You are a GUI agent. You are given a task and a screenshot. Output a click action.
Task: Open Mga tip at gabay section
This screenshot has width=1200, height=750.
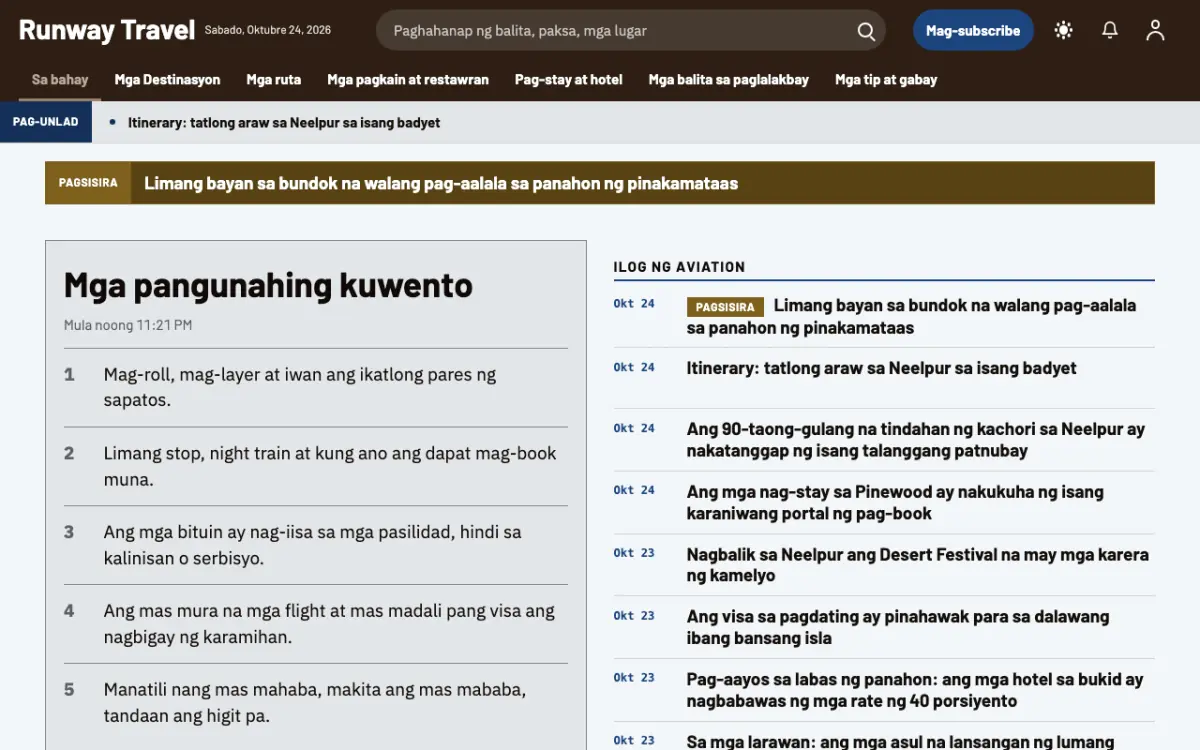[x=886, y=79]
